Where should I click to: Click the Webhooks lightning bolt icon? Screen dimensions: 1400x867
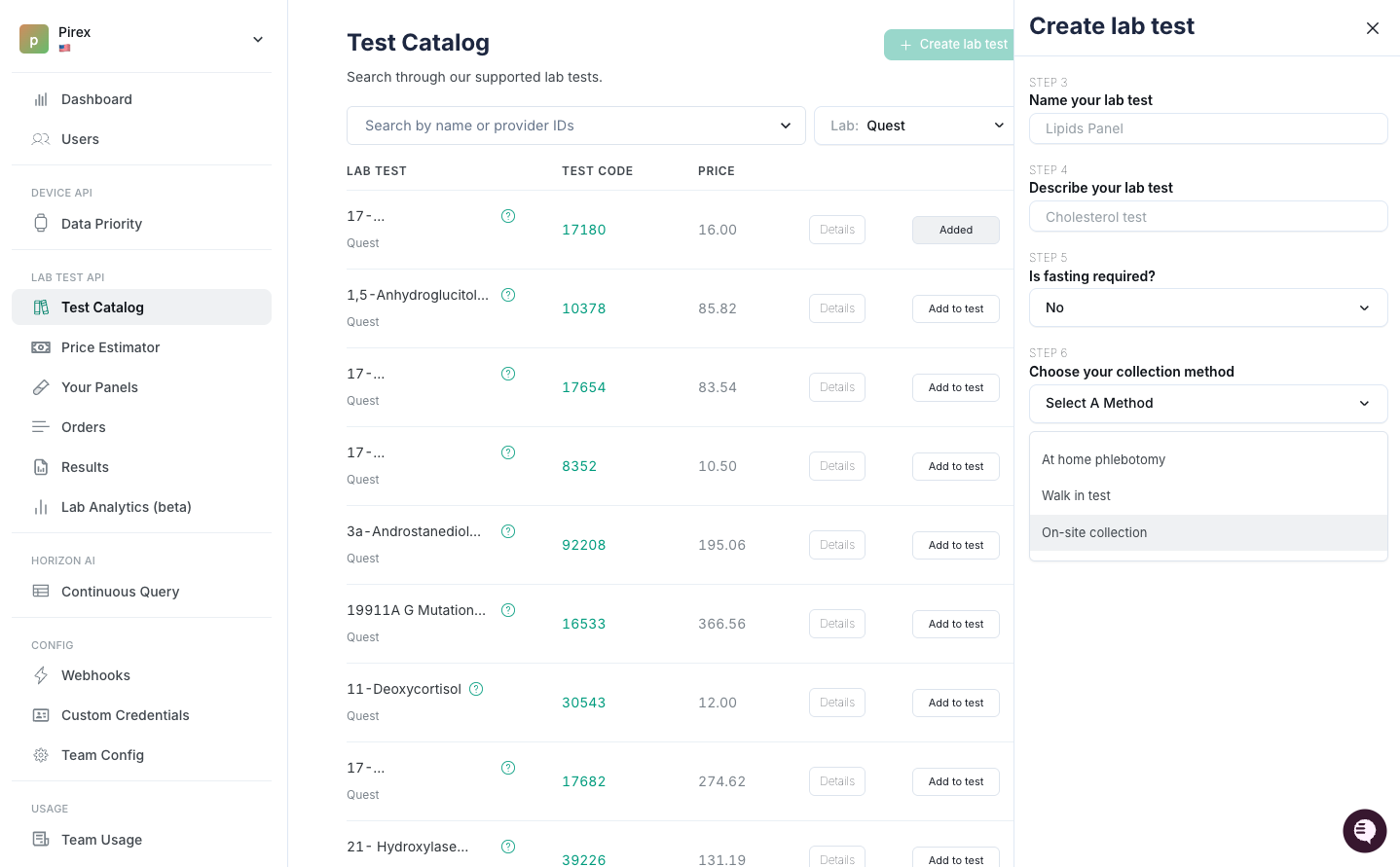point(41,675)
